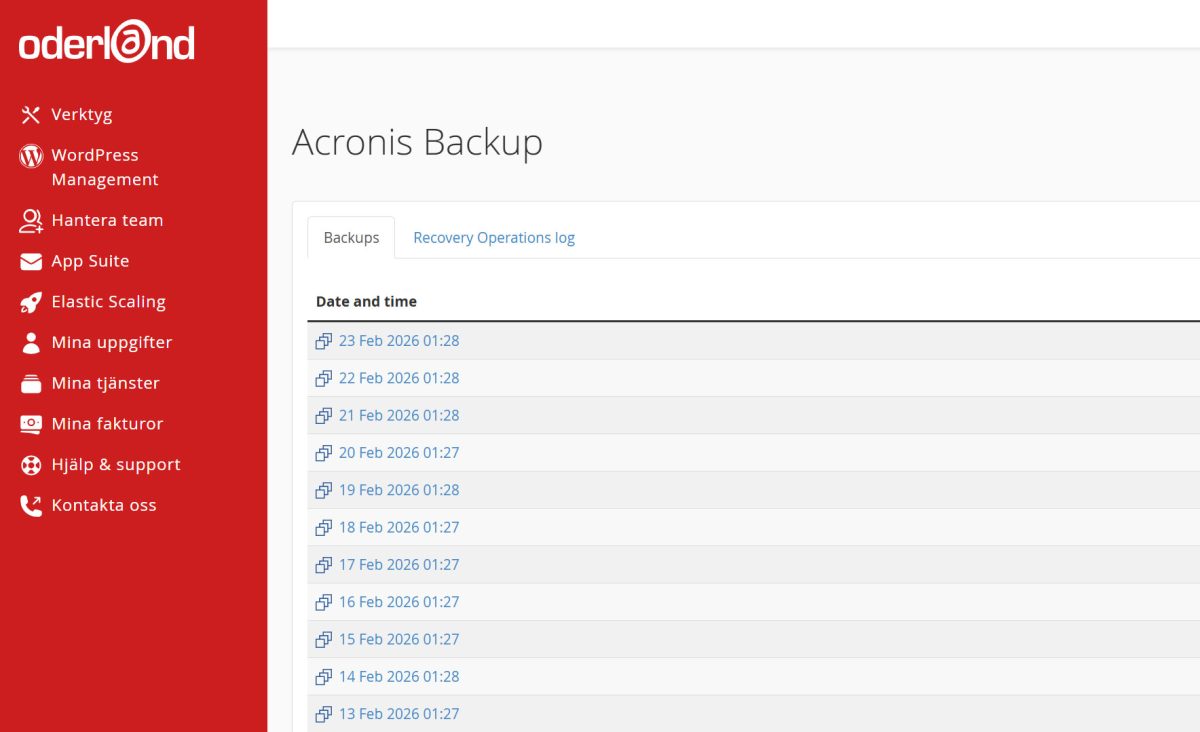Click backup icon beside 16 Feb 2026 01:27
Screen dimensions: 1200x732
pyautogui.click(x=323, y=602)
